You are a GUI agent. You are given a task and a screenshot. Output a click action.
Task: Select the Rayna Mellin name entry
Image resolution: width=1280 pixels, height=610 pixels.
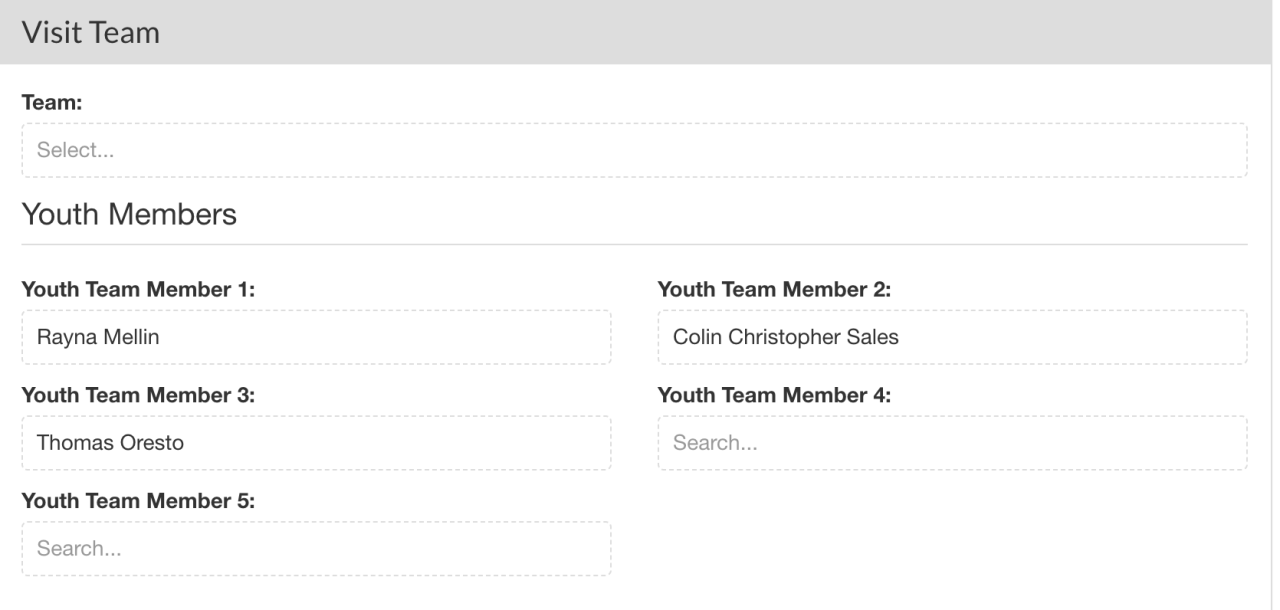pos(98,337)
